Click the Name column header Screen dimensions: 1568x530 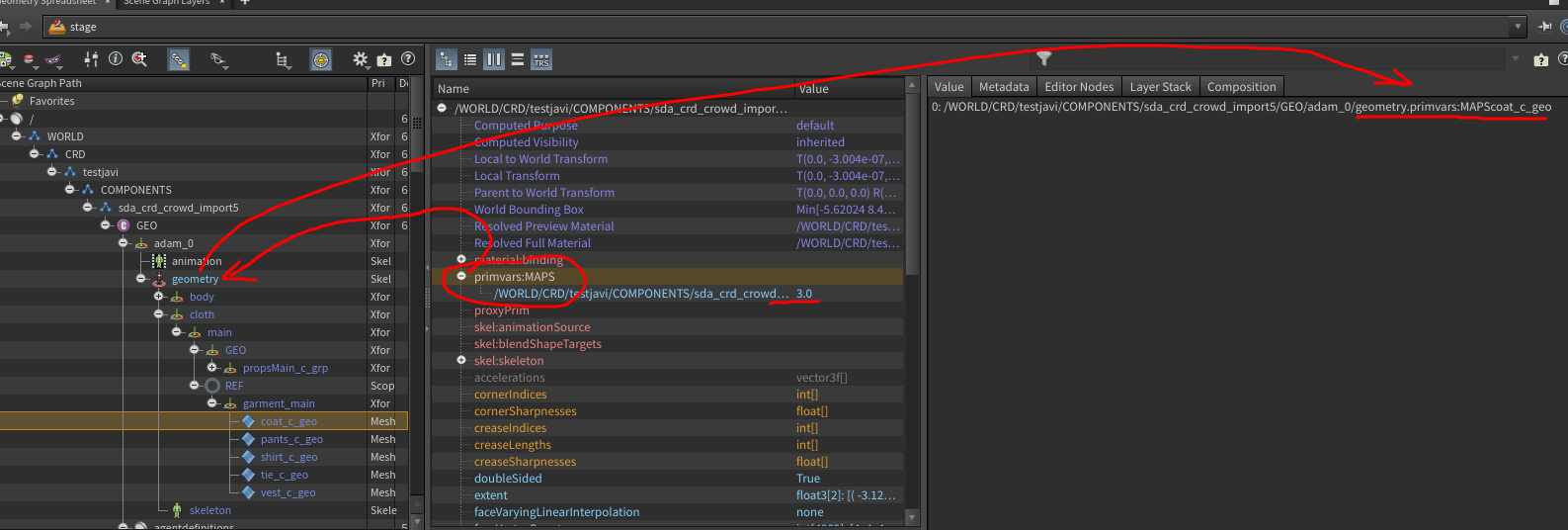pos(613,88)
